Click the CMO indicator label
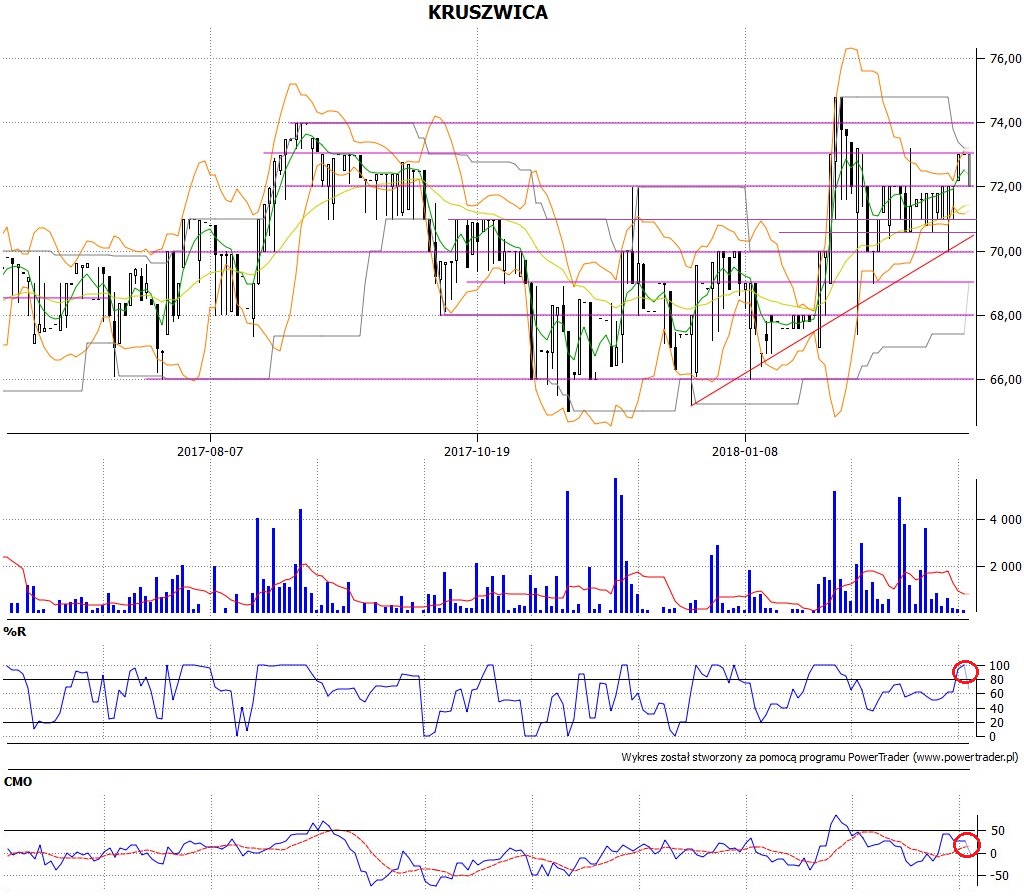Image resolution: width=1024 pixels, height=896 pixels. click(18, 782)
